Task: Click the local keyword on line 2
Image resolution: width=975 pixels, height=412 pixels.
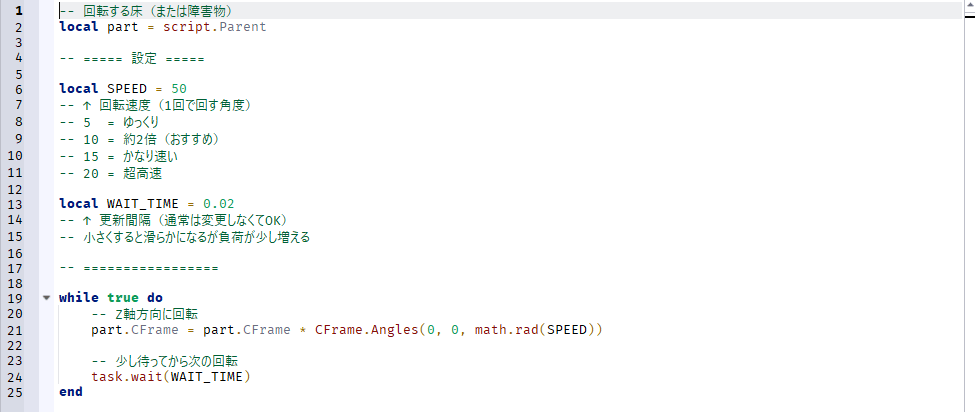Action: click(79, 27)
